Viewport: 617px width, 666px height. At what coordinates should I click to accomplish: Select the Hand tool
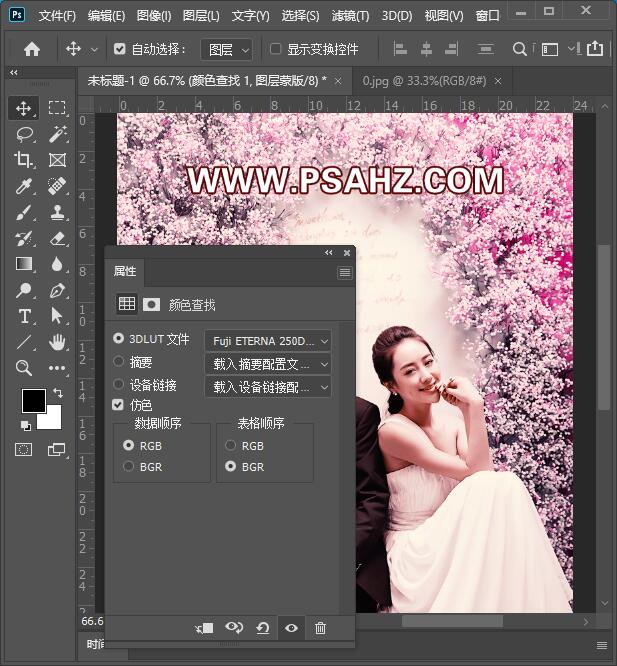(x=57, y=342)
